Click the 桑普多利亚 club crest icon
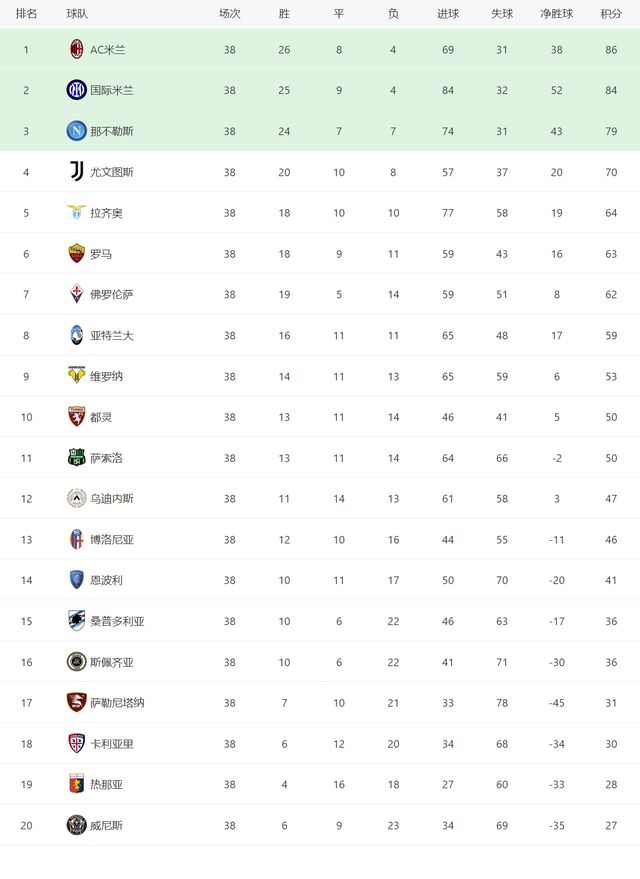 (x=77, y=621)
